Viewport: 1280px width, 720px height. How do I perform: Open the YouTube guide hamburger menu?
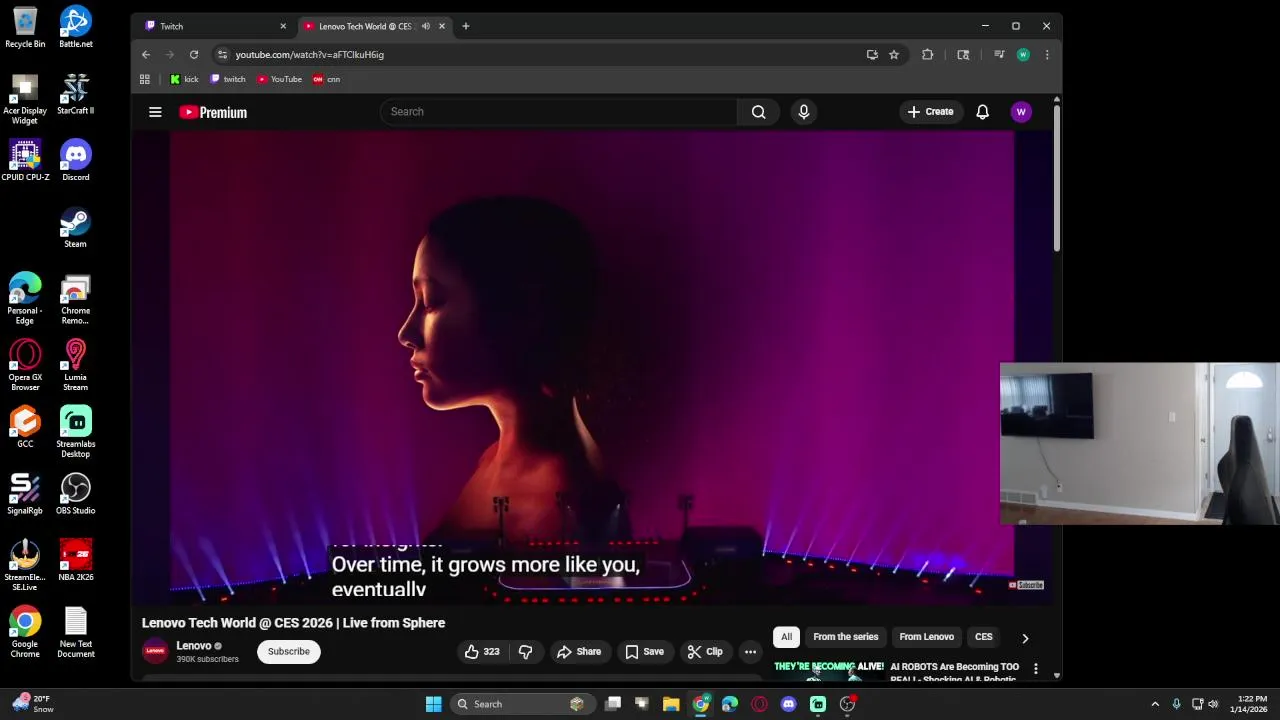pos(155,112)
